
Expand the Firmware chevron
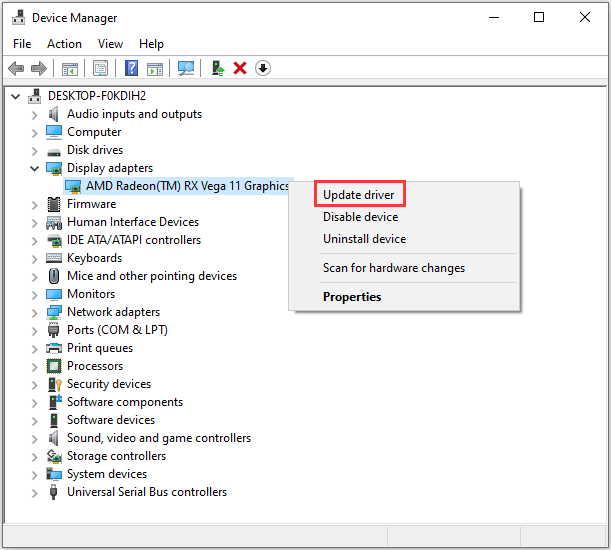pos(35,205)
